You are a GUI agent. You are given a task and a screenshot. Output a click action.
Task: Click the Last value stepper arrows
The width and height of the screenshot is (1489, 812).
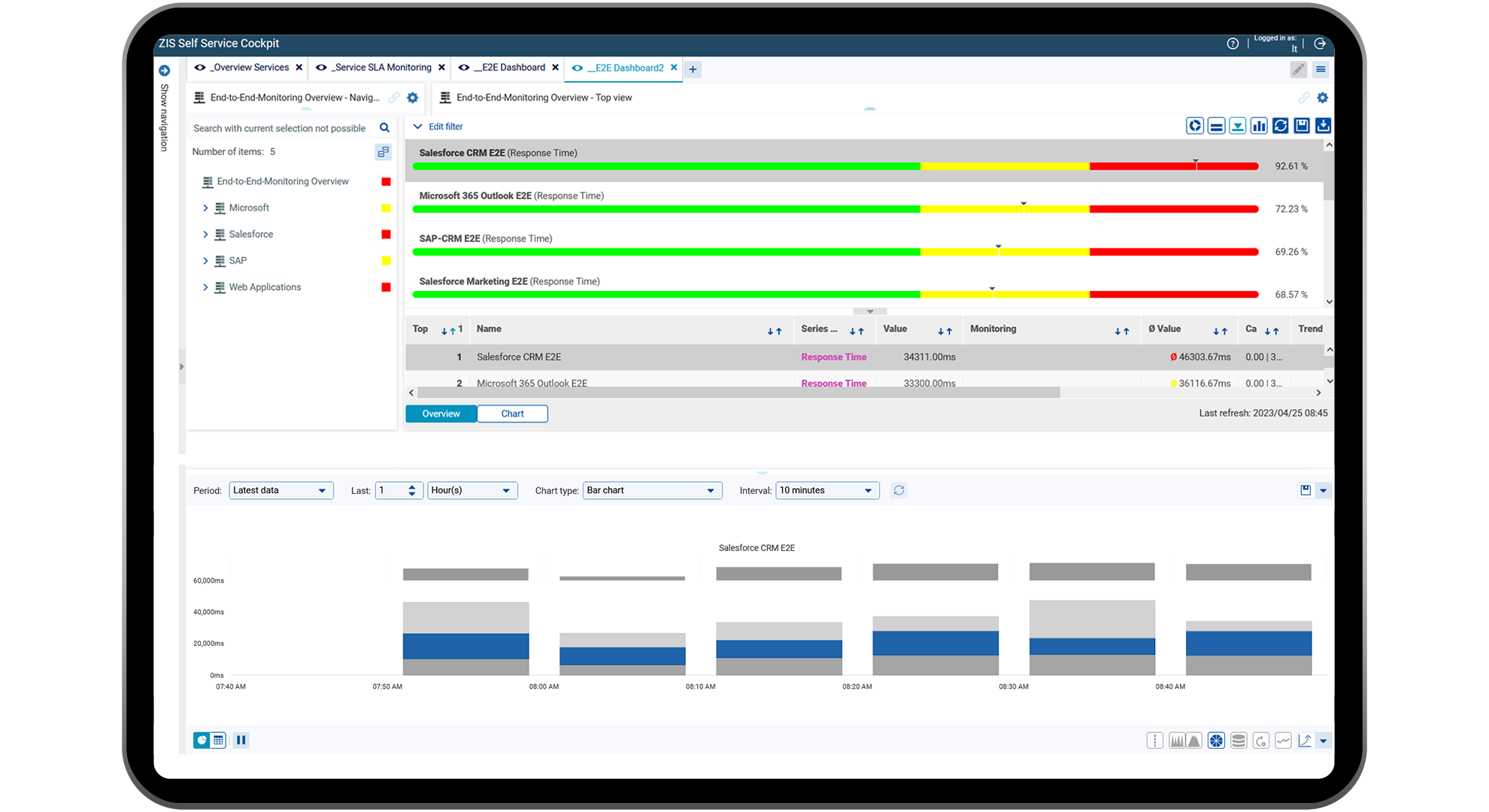click(411, 490)
